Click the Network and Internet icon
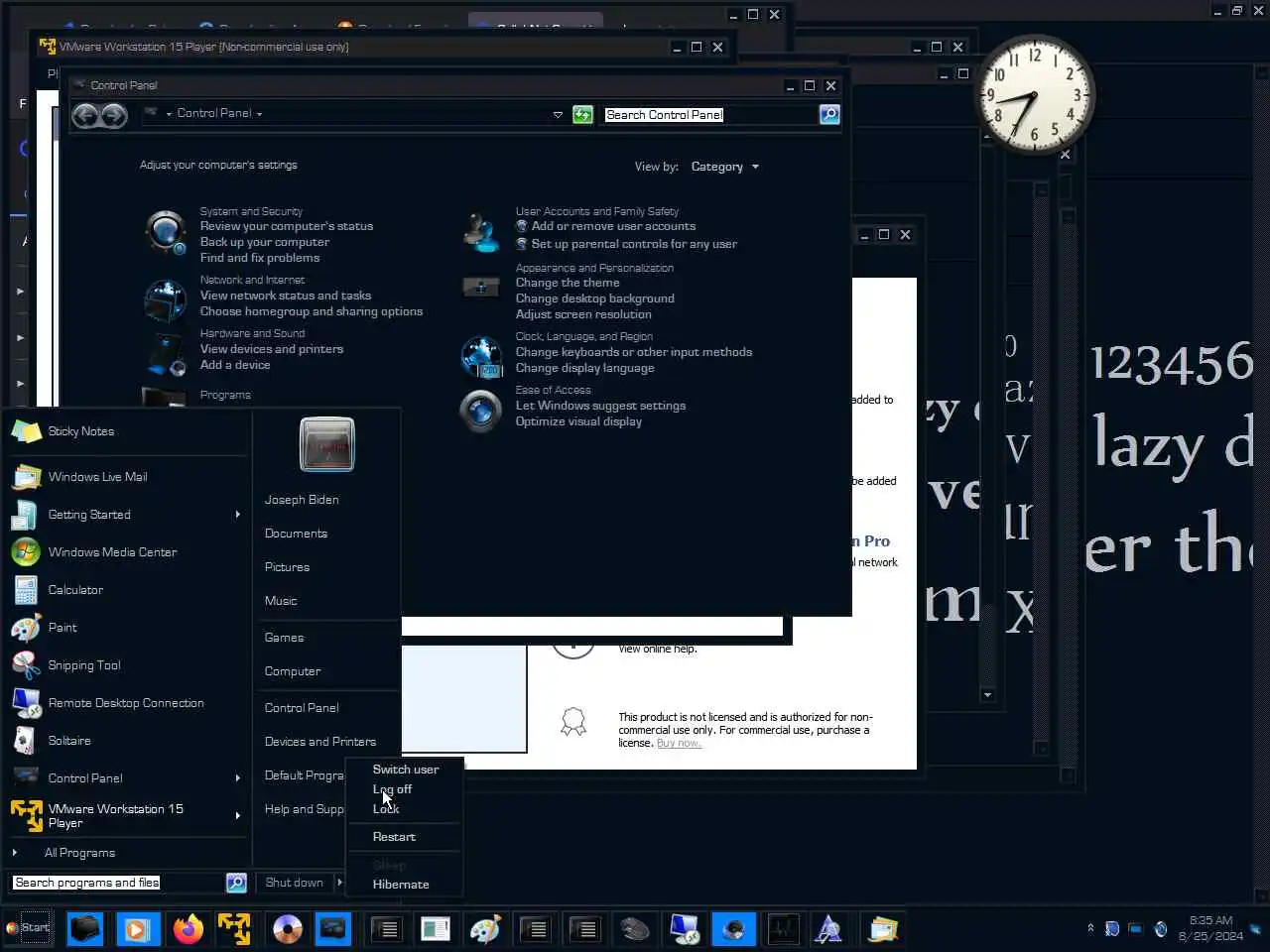Viewport: 1270px width, 952px height. [x=165, y=299]
